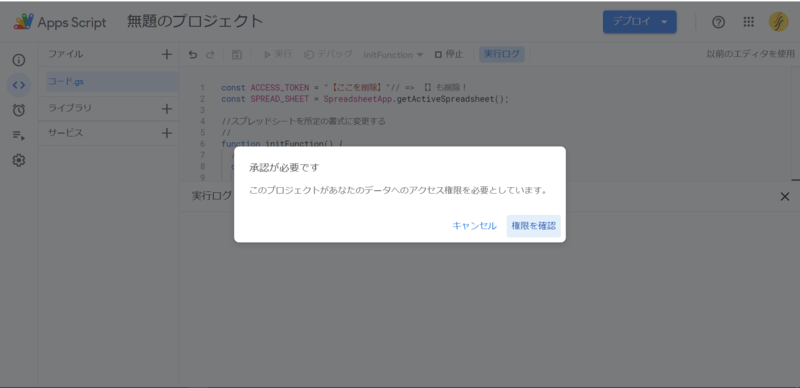Click the 無題のプロジェクト project title
This screenshot has width=800, height=388.
(x=195, y=21)
